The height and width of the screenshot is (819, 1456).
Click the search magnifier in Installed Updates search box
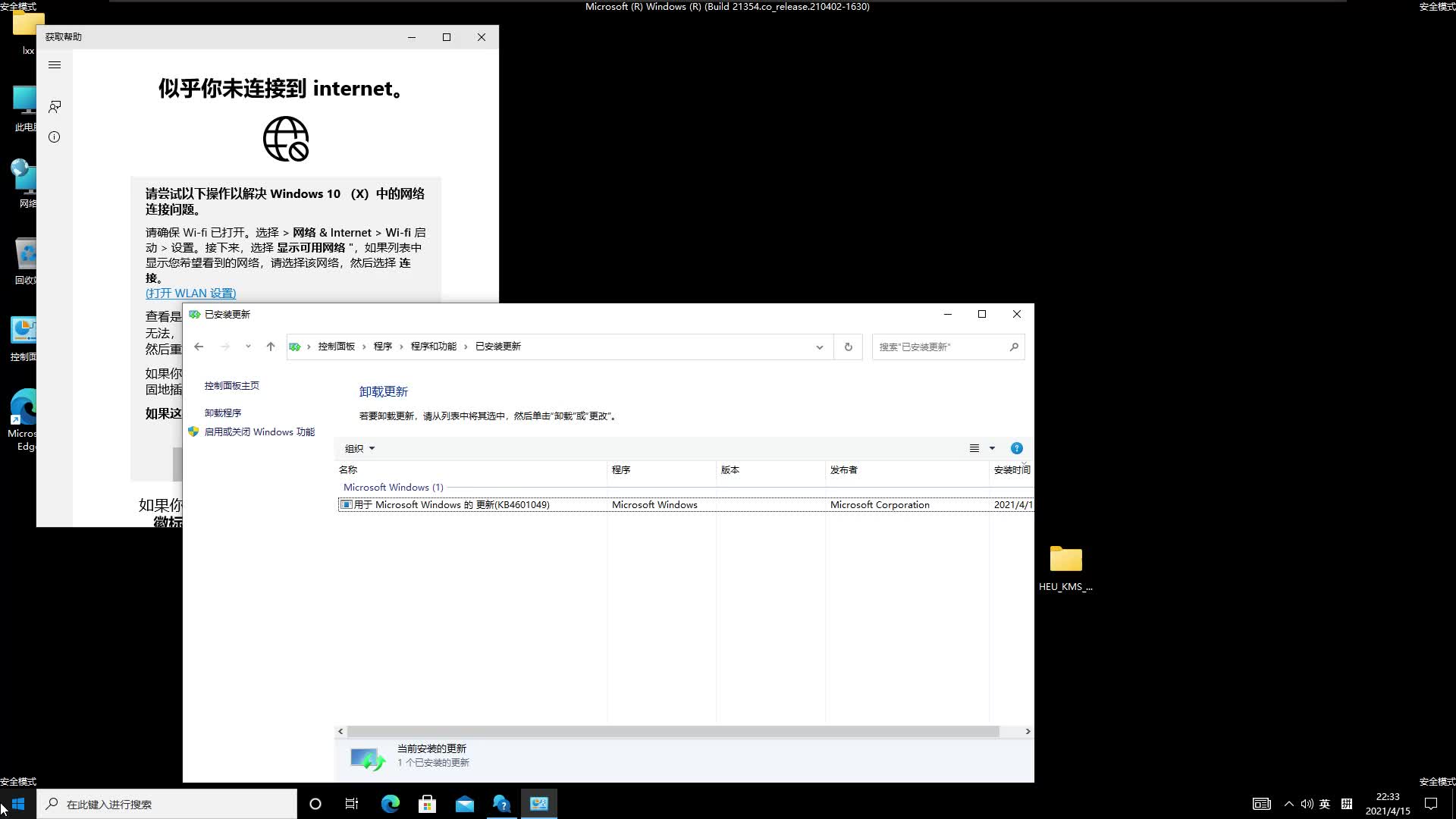1014,347
